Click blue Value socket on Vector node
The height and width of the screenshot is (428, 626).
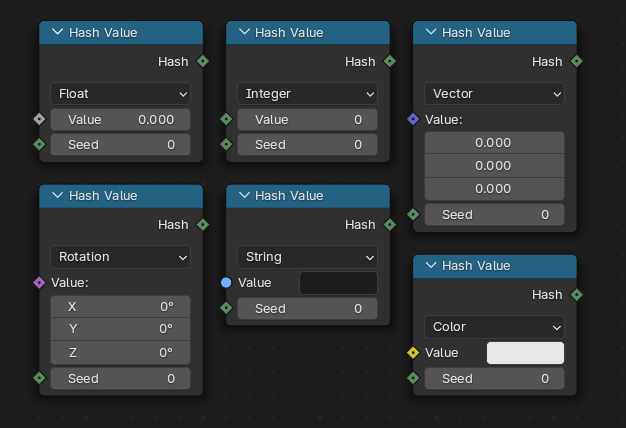413,119
